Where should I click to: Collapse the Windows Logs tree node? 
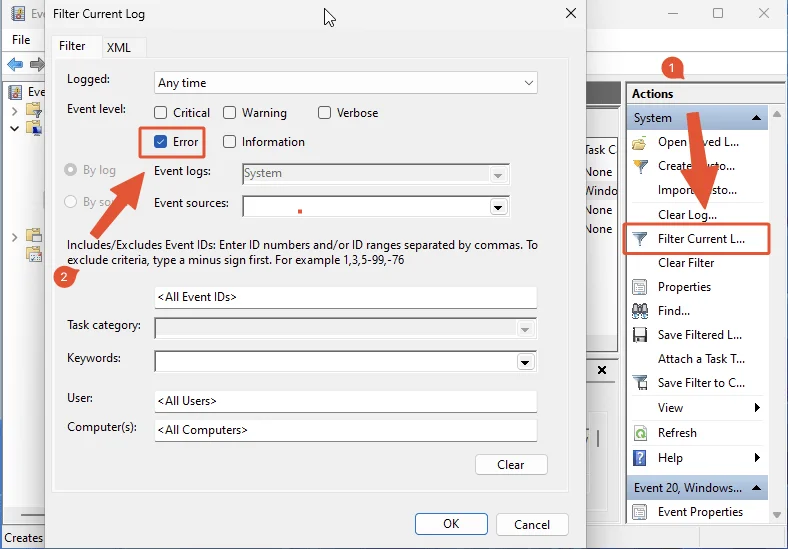coord(15,129)
